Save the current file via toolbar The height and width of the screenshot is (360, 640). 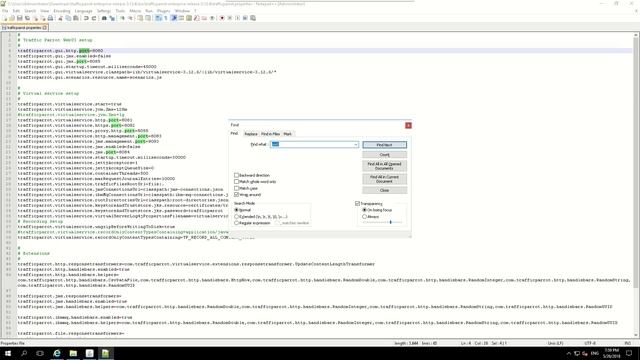tap(20, 18)
